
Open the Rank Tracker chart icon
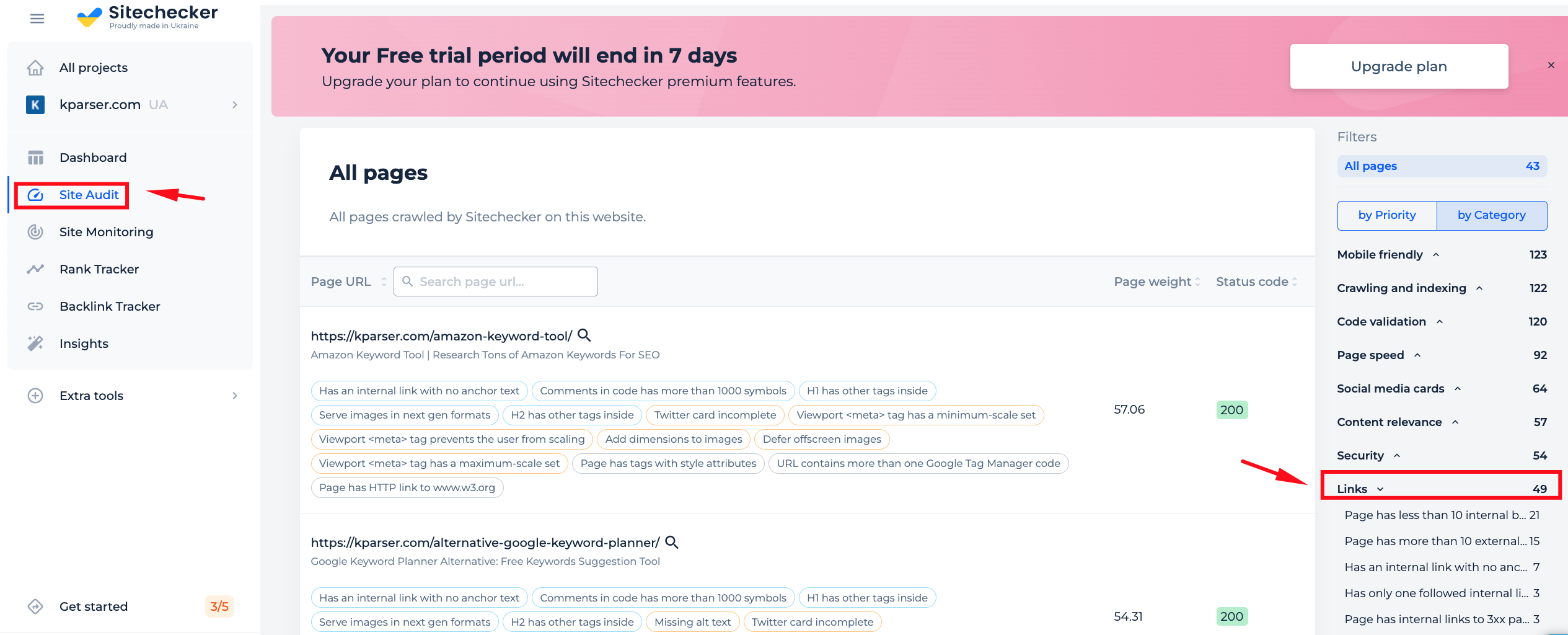pyautogui.click(x=35, y=269)
